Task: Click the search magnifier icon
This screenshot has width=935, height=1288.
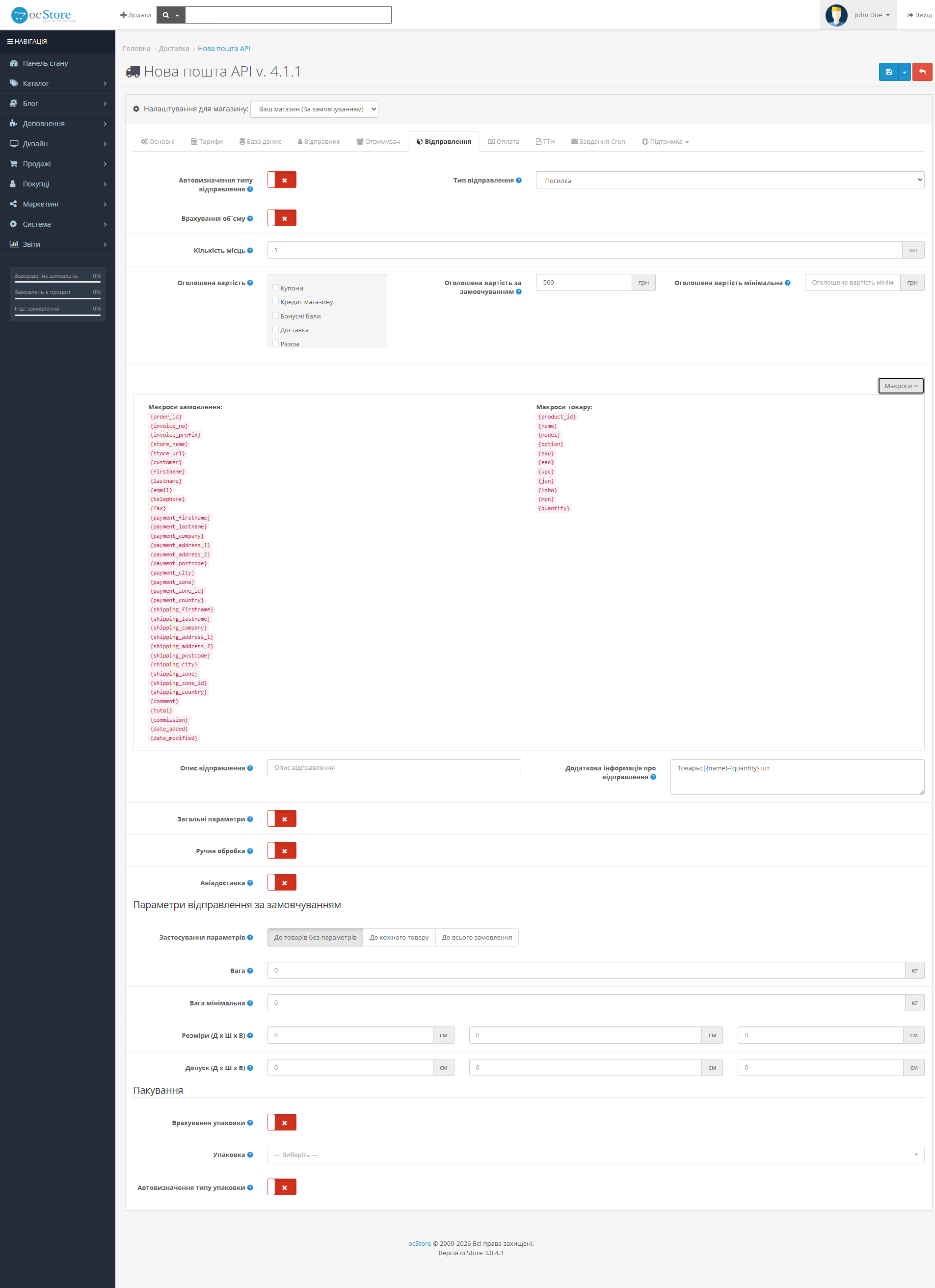Action: (166, 15)
